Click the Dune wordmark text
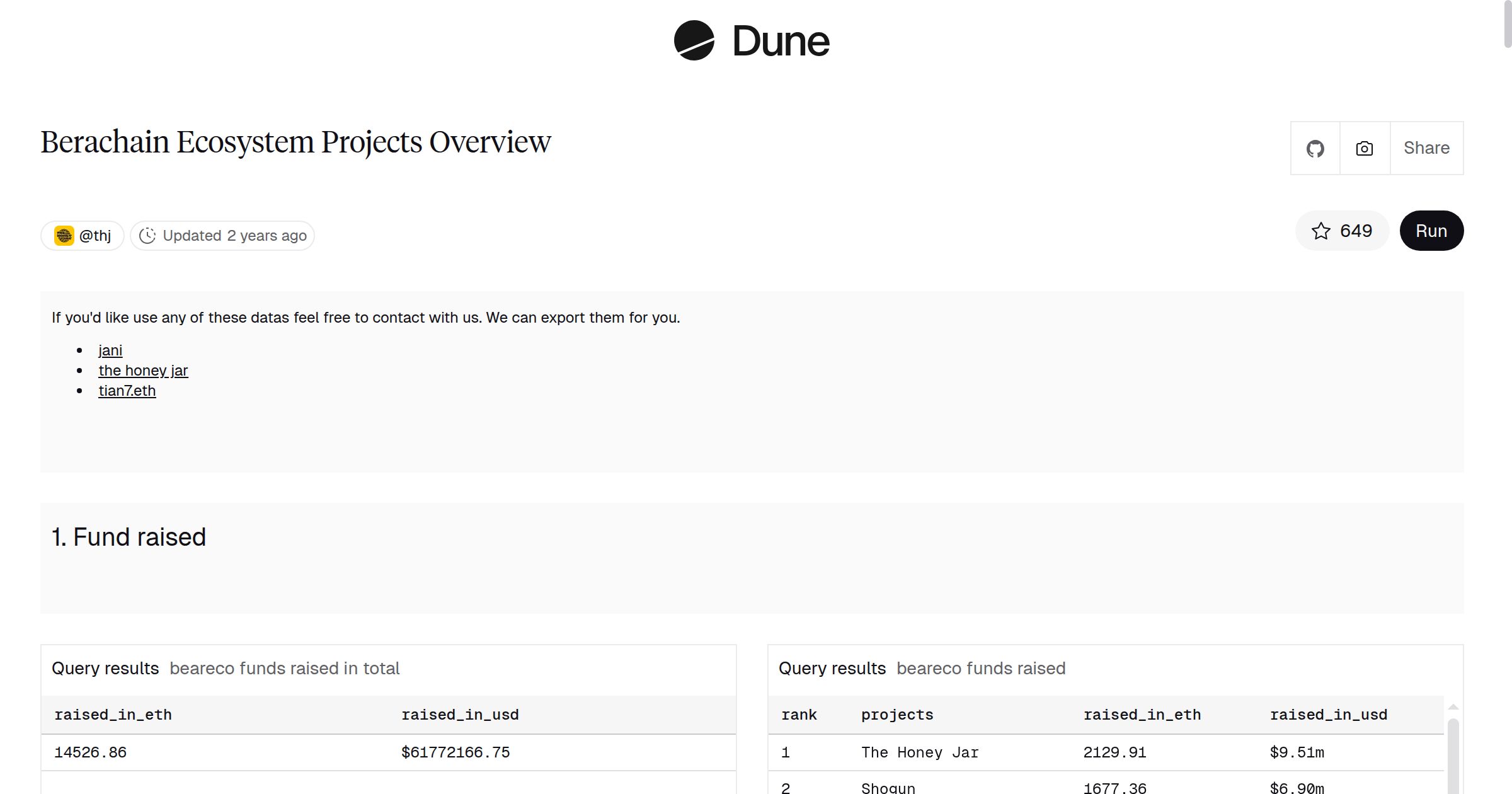Image resolution: width=1512 pixels, height=794 pixels. 781,42
